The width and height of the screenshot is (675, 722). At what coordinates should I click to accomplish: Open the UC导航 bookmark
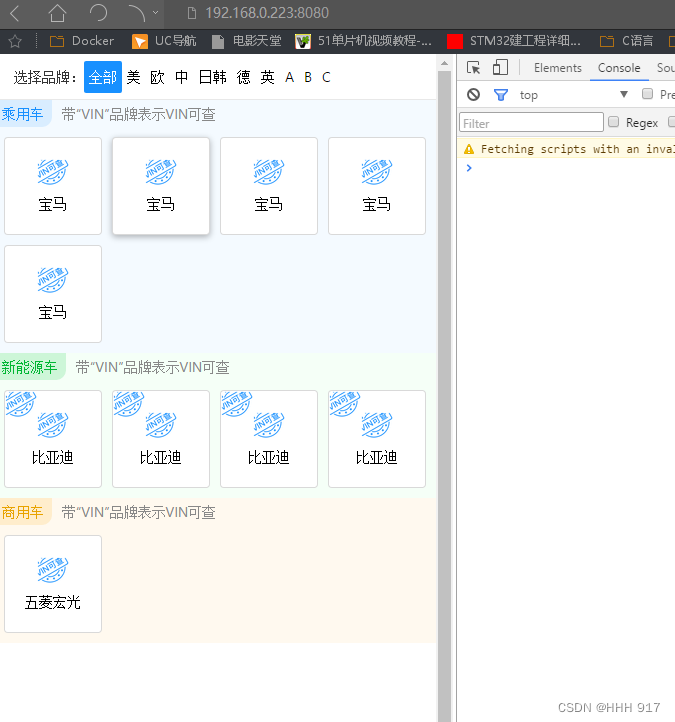point(164,41)
